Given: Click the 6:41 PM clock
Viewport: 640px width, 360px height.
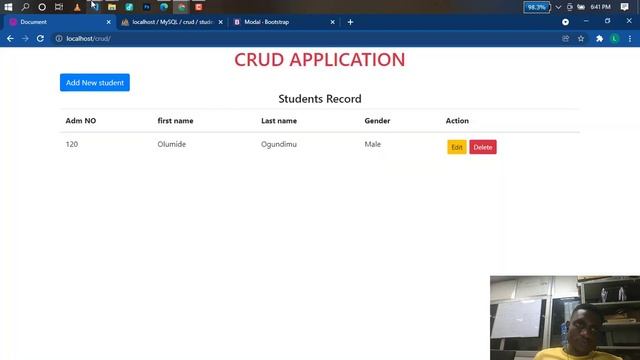Looking at the screenshot, I should pos(600,7).
